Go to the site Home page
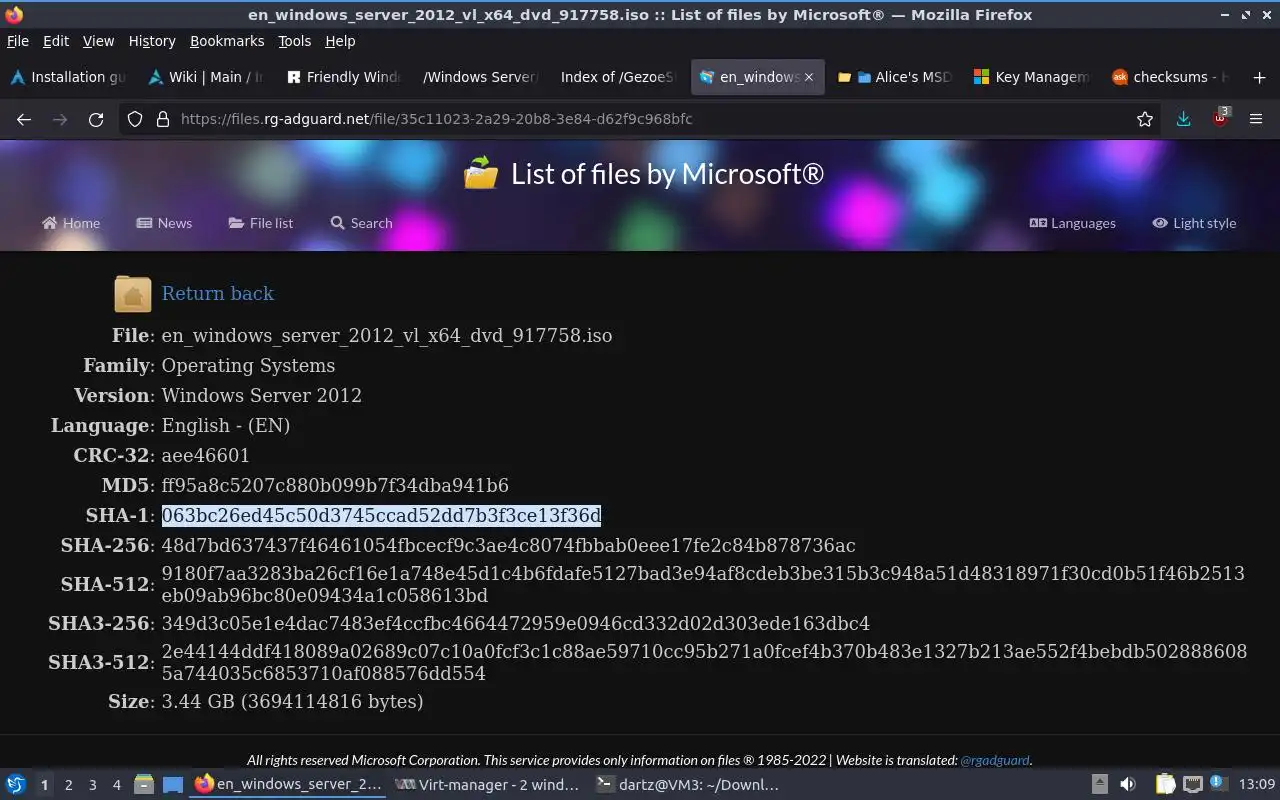Viewport: 1280px width, 800px height. (x=71, y=223)
